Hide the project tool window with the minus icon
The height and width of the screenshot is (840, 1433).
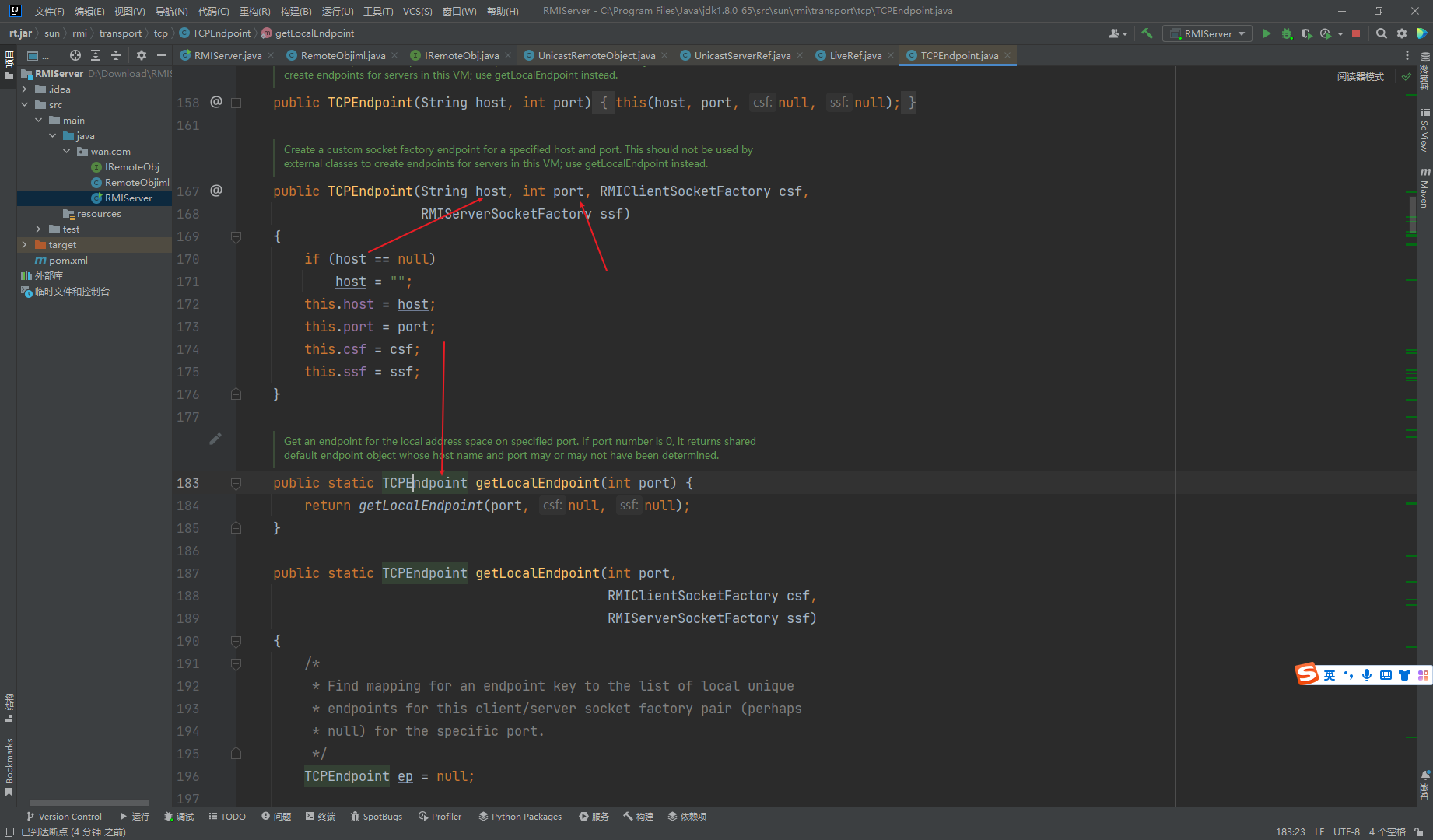pos(162,55)
